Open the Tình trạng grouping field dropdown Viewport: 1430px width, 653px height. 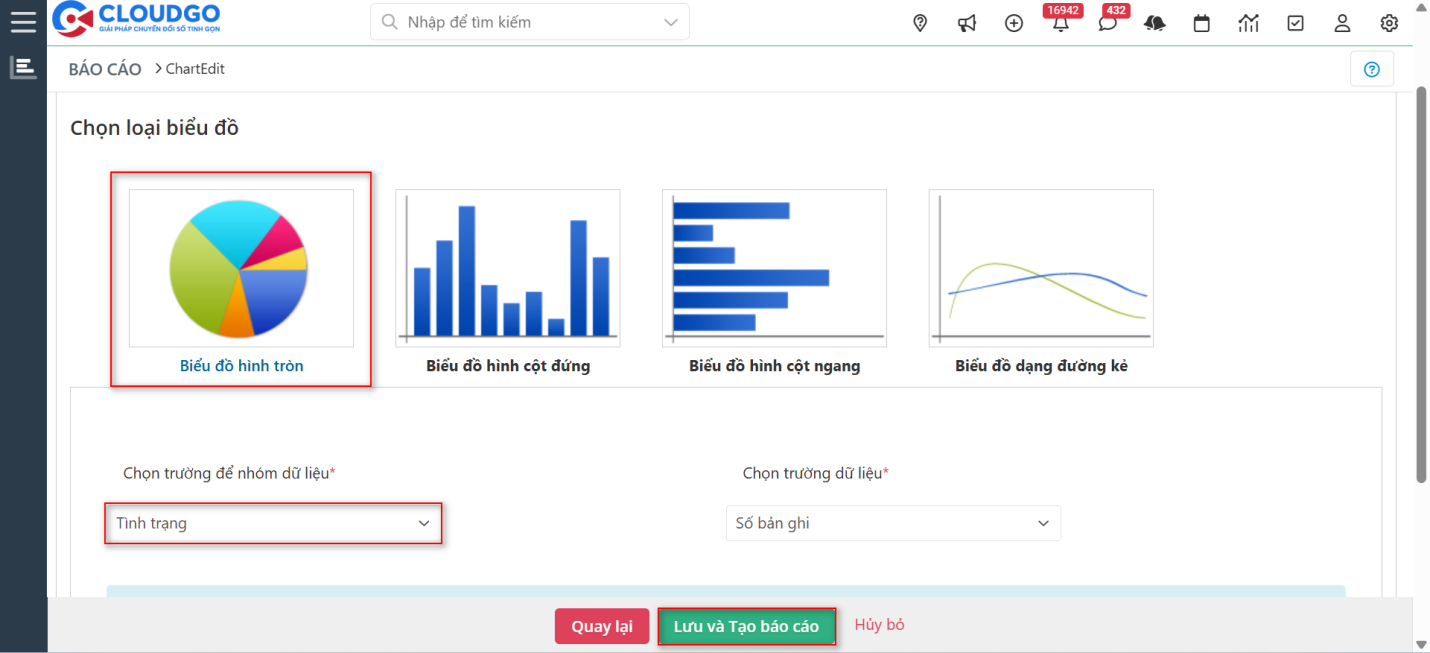[272, 523]
